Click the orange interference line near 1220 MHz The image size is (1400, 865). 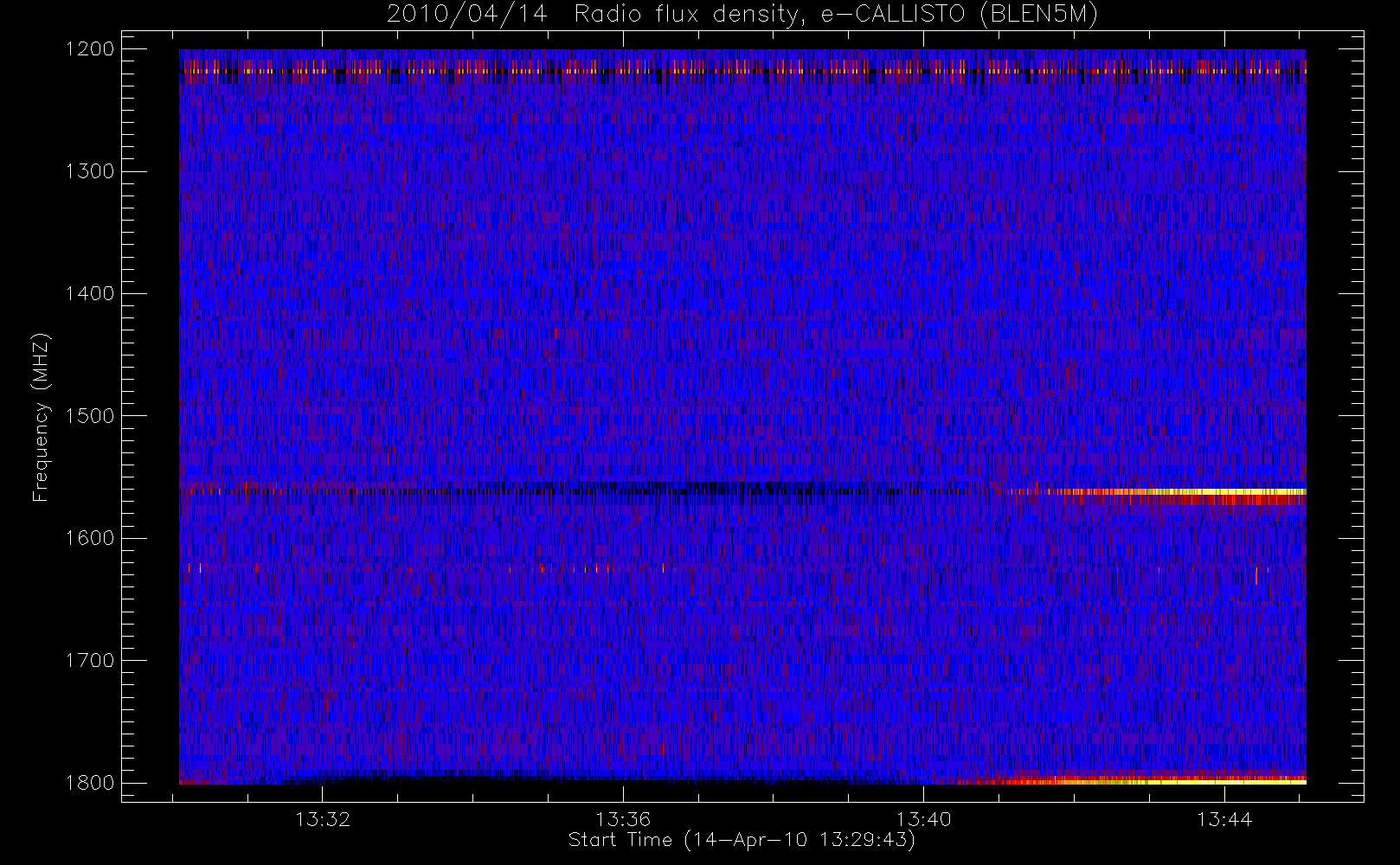tap(742, 71)
